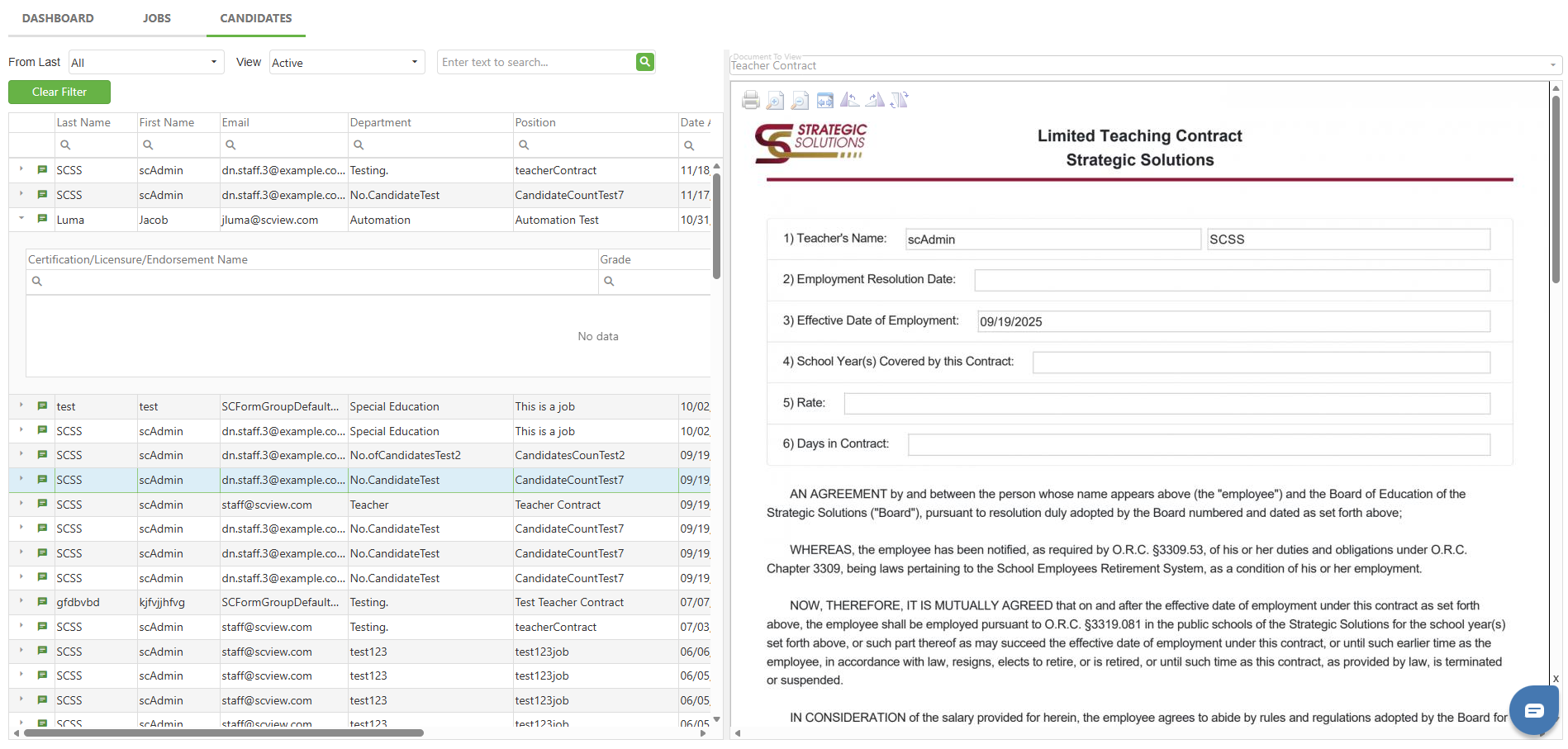Sort by Certification/Licensure/Endorsement Name header
Image resolution: width=1568 pixels, height=749 pixels.
312,259
